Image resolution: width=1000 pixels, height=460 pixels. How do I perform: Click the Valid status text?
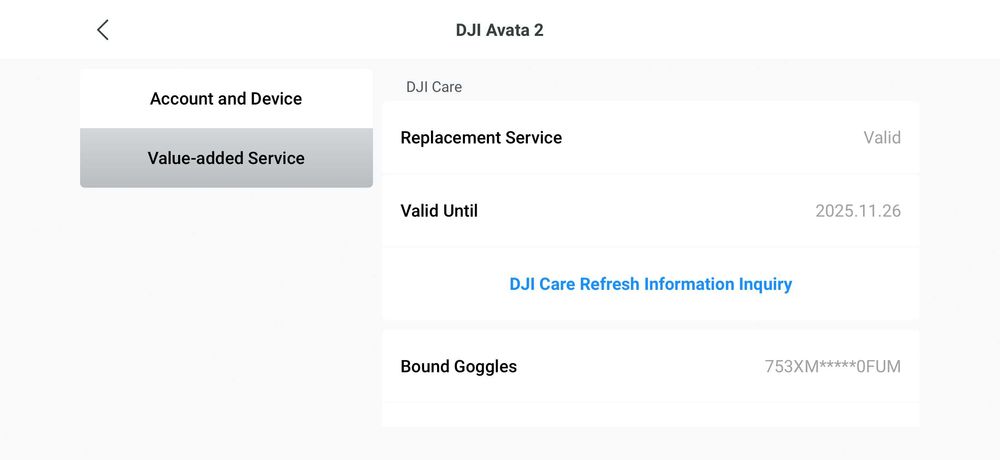coord(882,138)
